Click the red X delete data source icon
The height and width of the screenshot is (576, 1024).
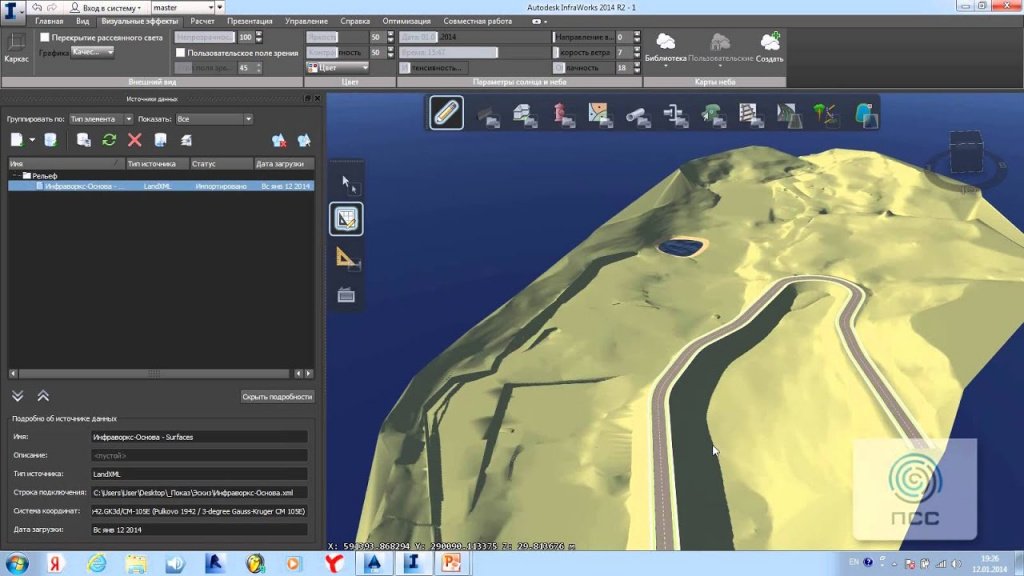[134, 140]
